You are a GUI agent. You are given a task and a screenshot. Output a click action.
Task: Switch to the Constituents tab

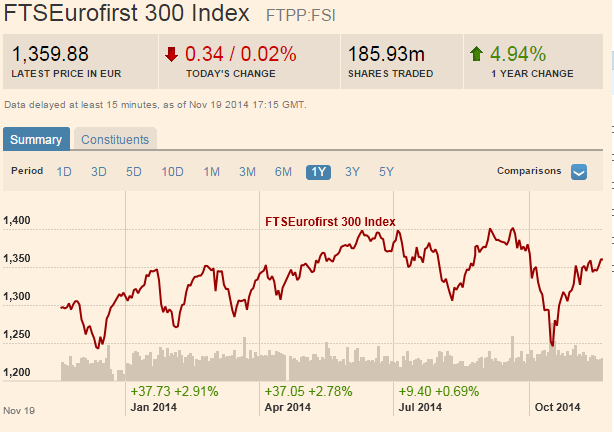(x=115, y=140)
